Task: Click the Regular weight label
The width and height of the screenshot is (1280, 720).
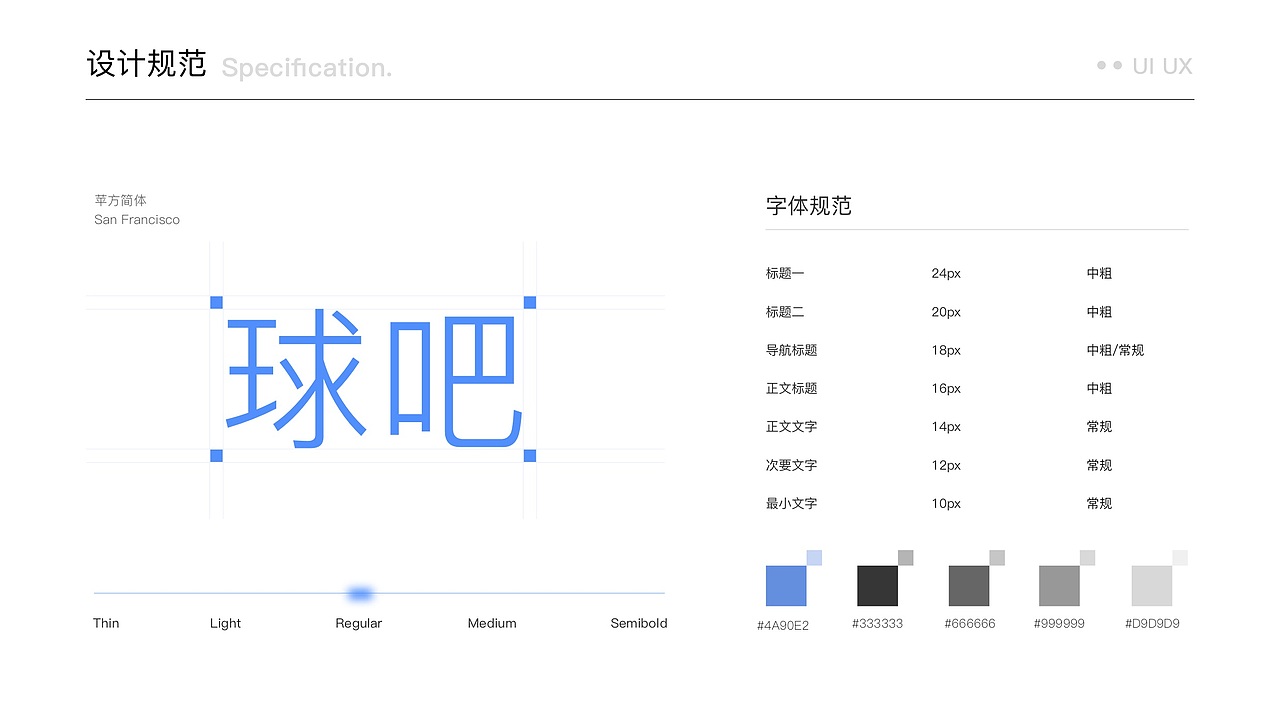Action: 359,623
